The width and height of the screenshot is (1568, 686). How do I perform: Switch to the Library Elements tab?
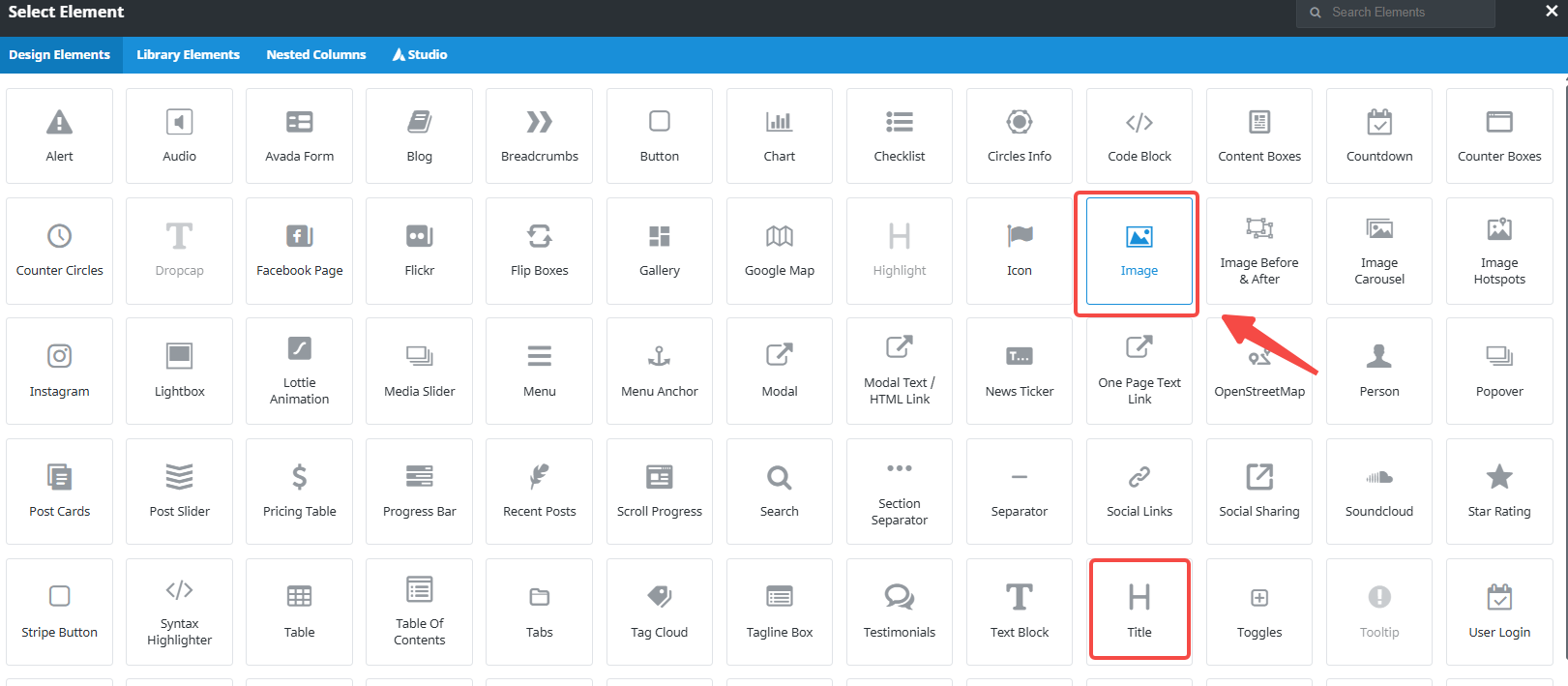pos(188,55)
